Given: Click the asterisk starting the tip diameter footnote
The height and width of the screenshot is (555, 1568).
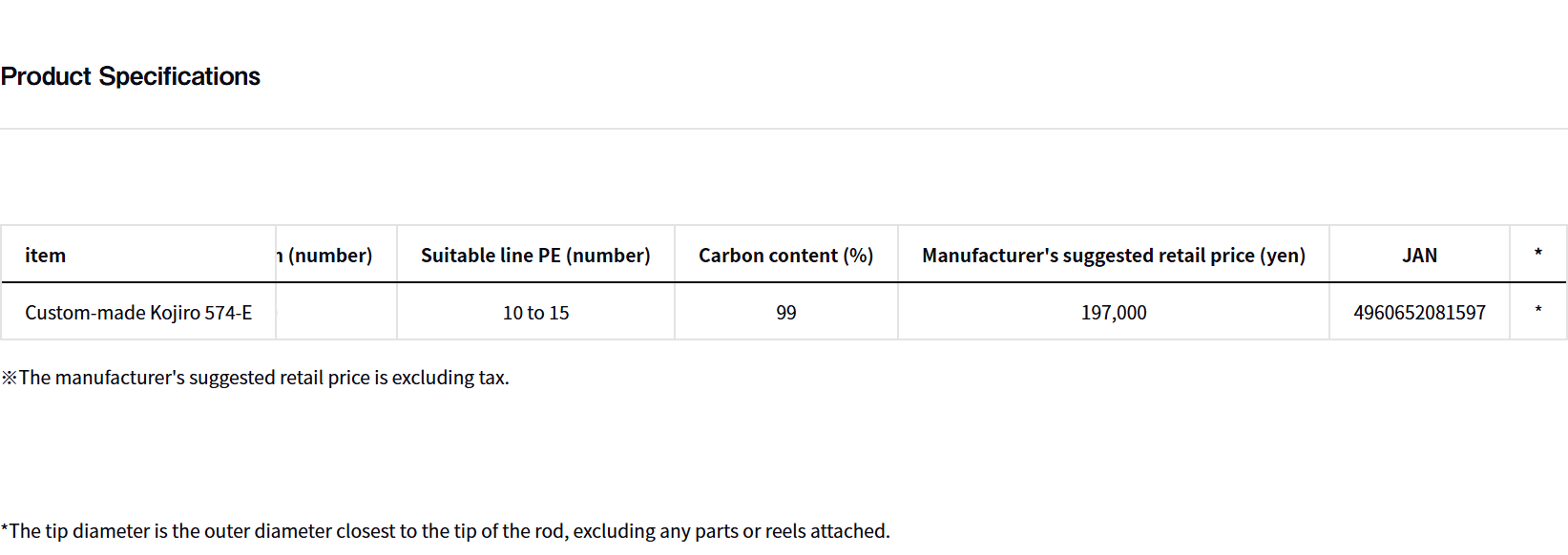Looking at the screenshot, I should (x=5, y=528).
